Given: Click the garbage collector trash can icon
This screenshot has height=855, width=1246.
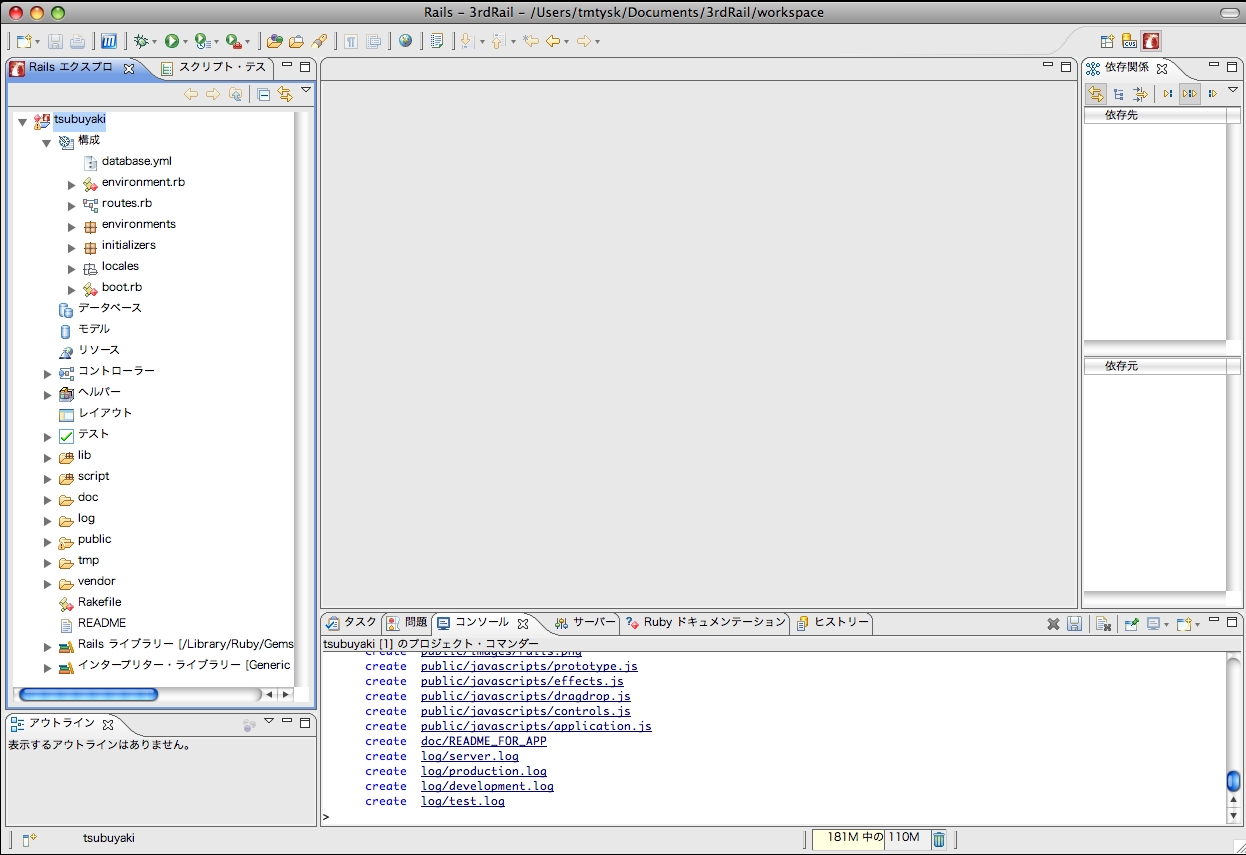Looking at the screenshot, I should click(939, 839).
